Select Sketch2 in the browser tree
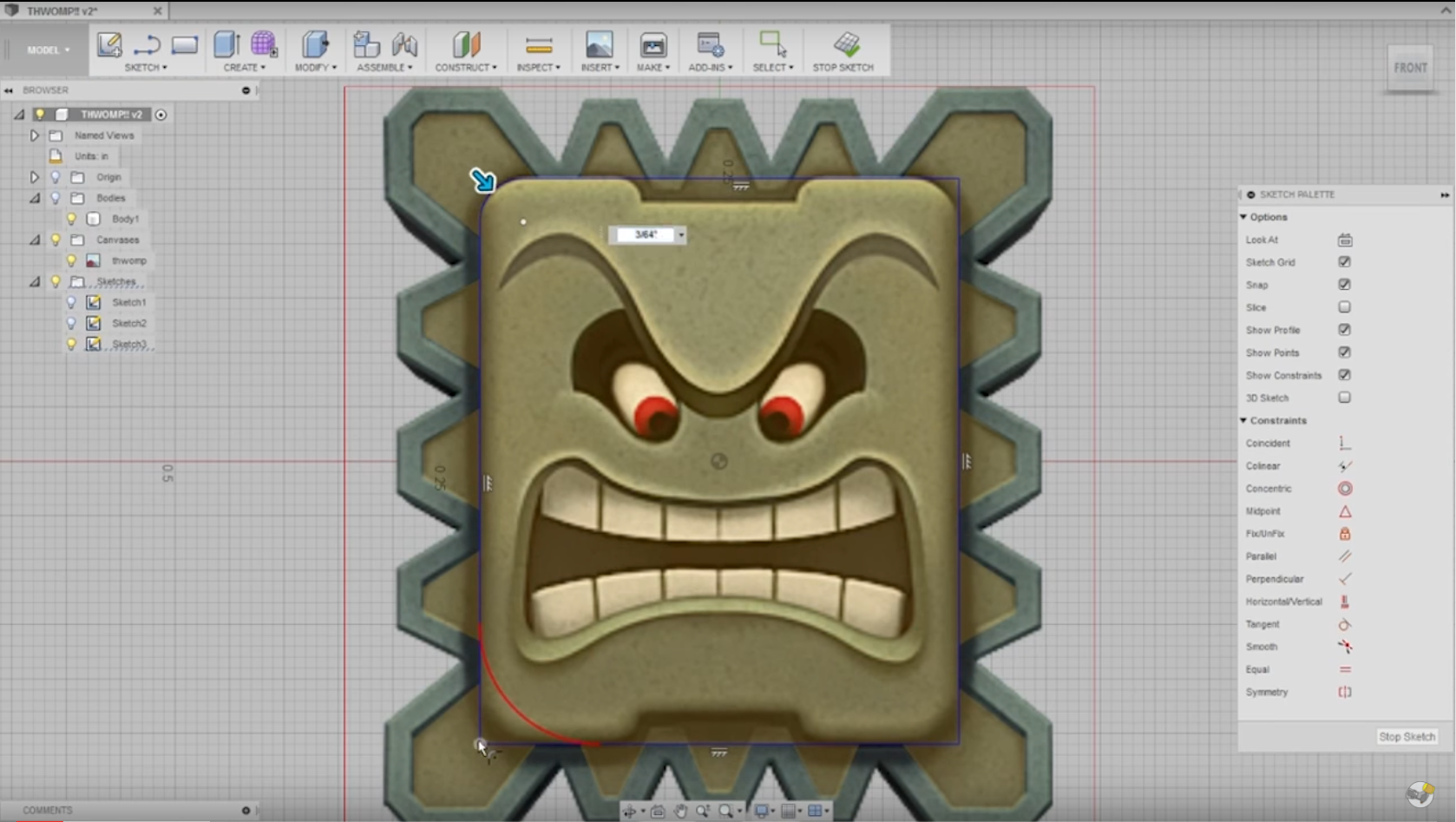This screenshot has height=822, width=1456. pyautogui.click(x=129, y=323)
